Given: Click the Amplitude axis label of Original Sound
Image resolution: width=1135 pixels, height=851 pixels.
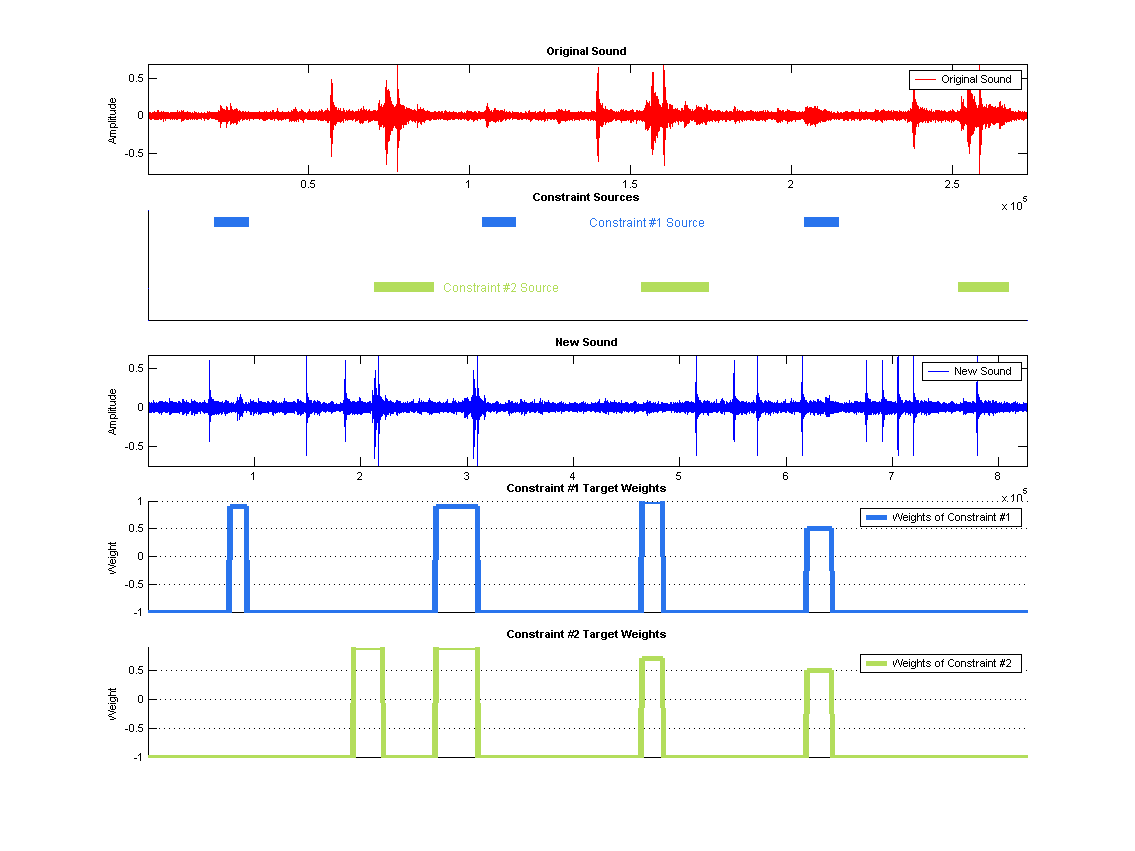Looking at the screenshot, I should pos(113,120).
